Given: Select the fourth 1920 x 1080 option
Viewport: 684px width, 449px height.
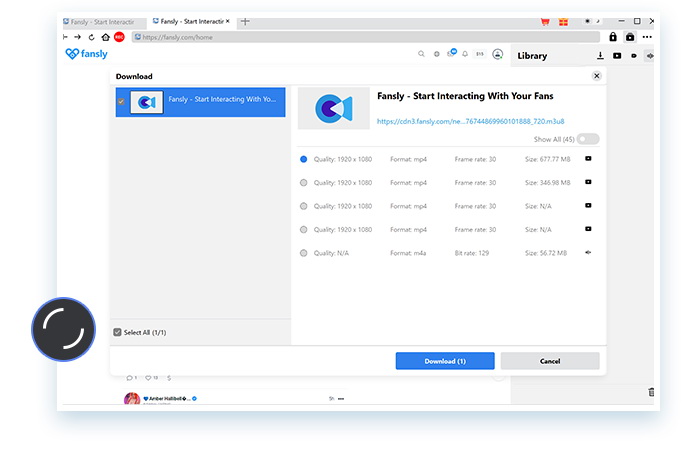Looking at the screenshot, I should (x=304, y=230).
